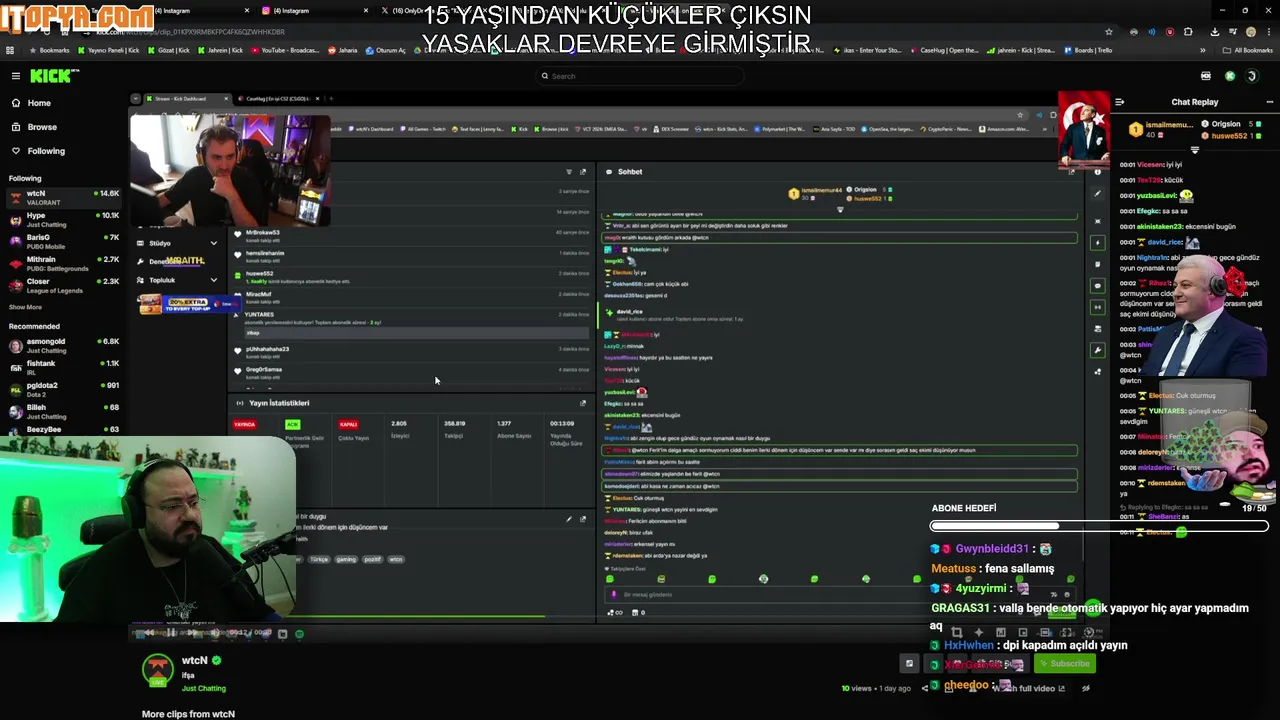This screenshot has height=720, width=1280.
Task: Open the Kick hamburger menu
Action: click(x=15, y=76)
